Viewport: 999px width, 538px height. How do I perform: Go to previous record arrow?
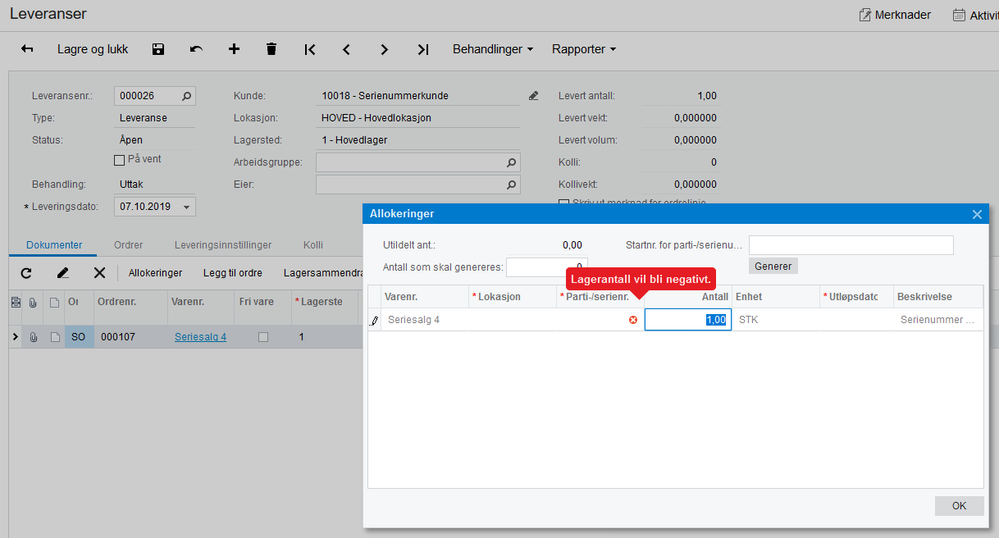(347, 49)
